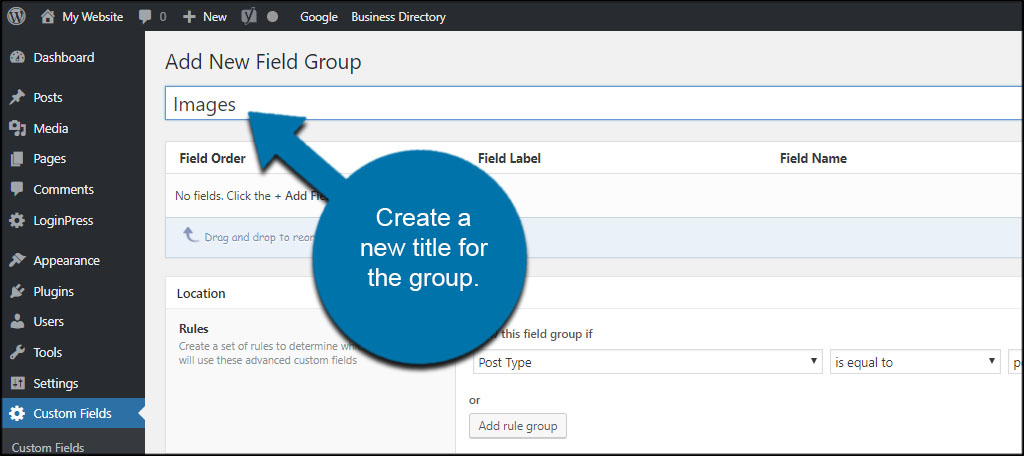Click the Plugins plug icon
This screenshot has width=1024, height=456.
17,292
